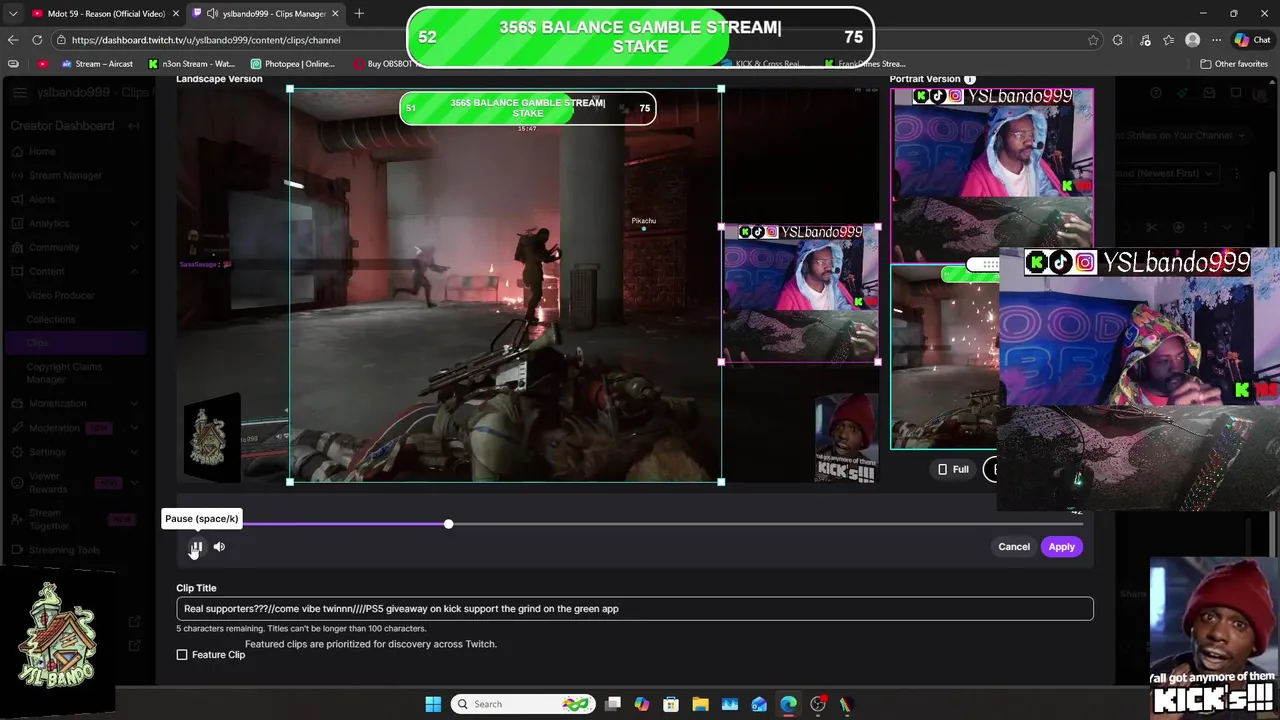Open Collections under Content
1280x720 pixels.
point(51,319)
